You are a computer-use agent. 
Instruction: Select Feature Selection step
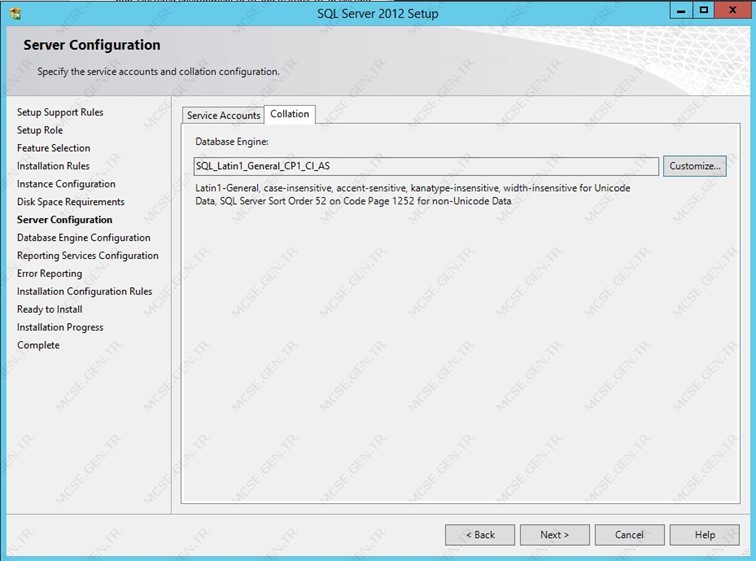[54, 148]
